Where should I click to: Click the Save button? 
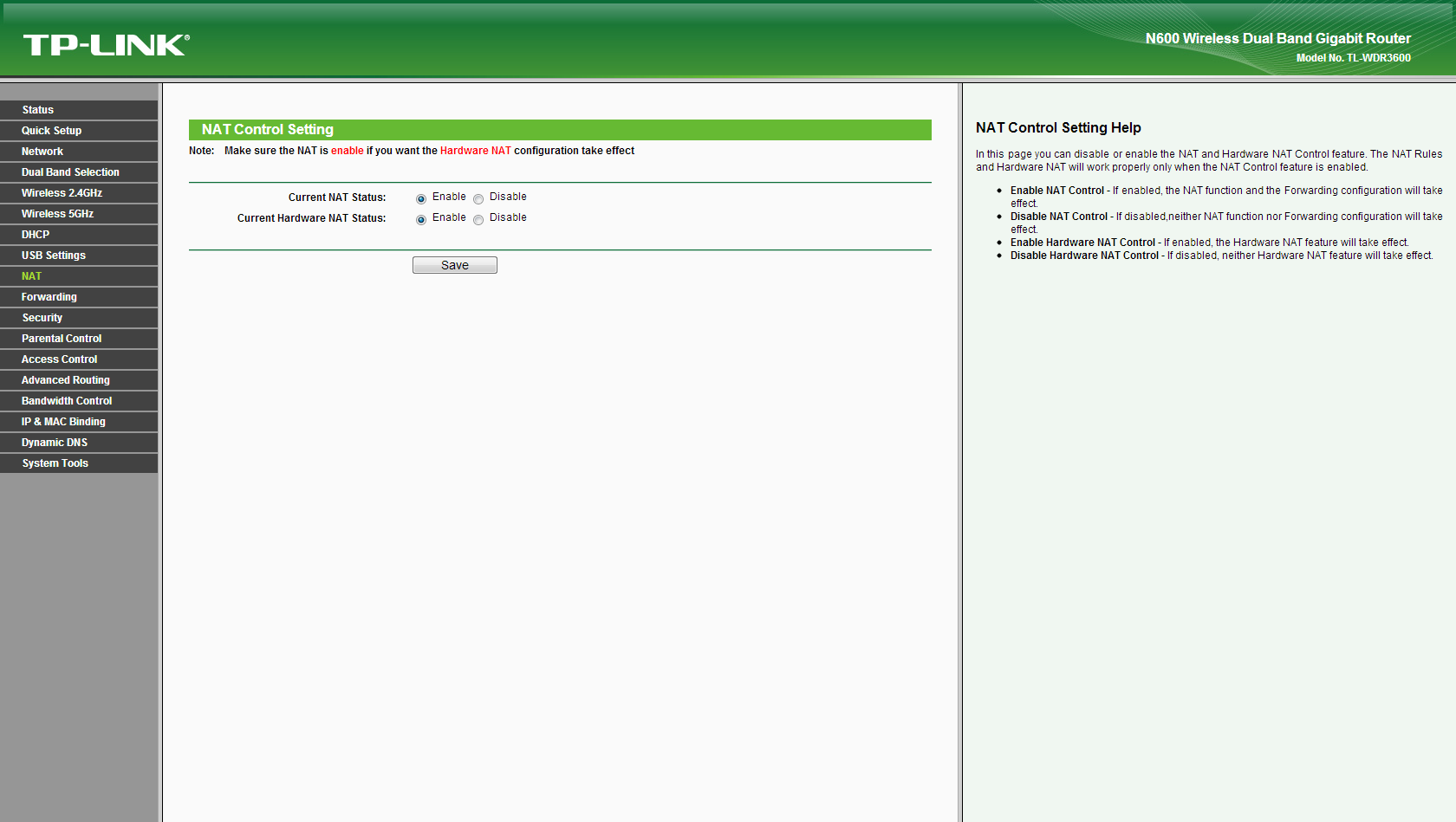point(455,265)
